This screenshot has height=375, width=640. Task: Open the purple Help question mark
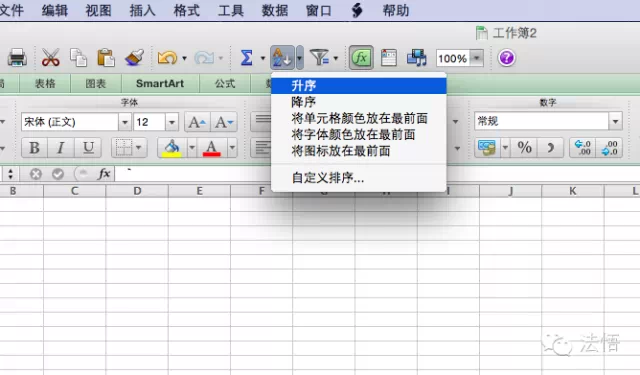(507, 58)
